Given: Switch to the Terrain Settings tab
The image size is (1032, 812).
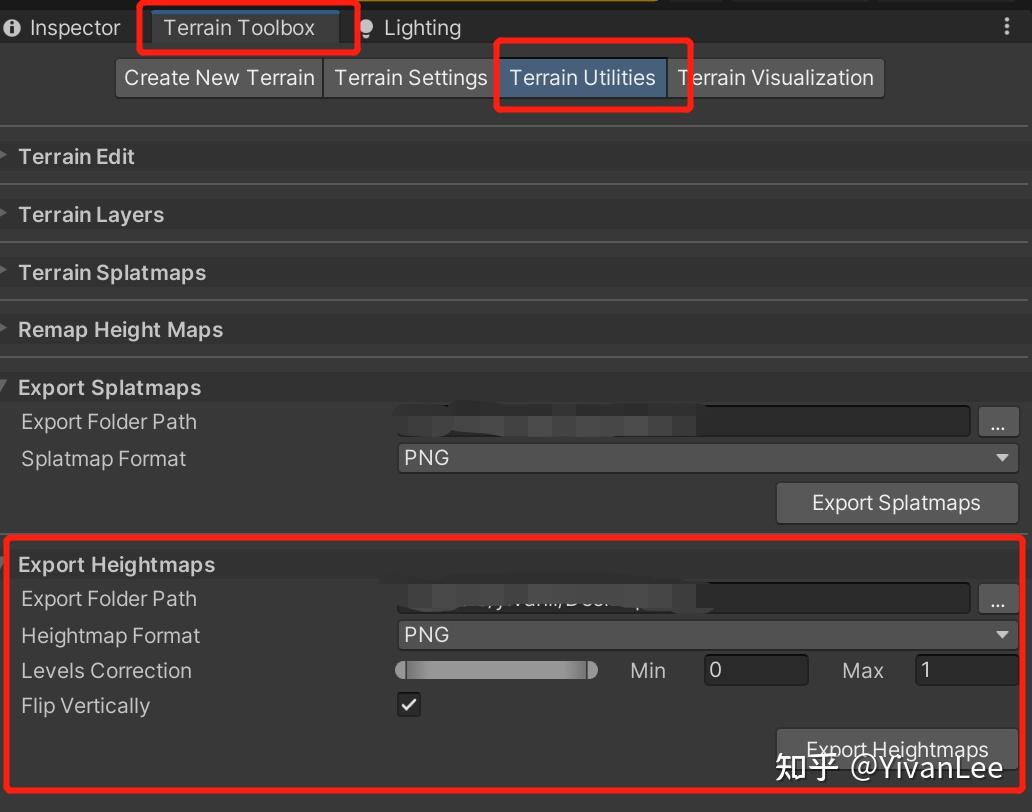Looking at the screenshot, I should 409,77.
